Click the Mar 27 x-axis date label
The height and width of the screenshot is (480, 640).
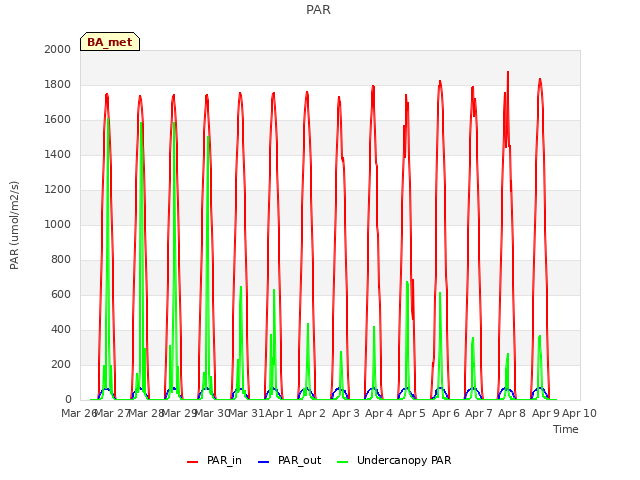[x=113, y=413]
